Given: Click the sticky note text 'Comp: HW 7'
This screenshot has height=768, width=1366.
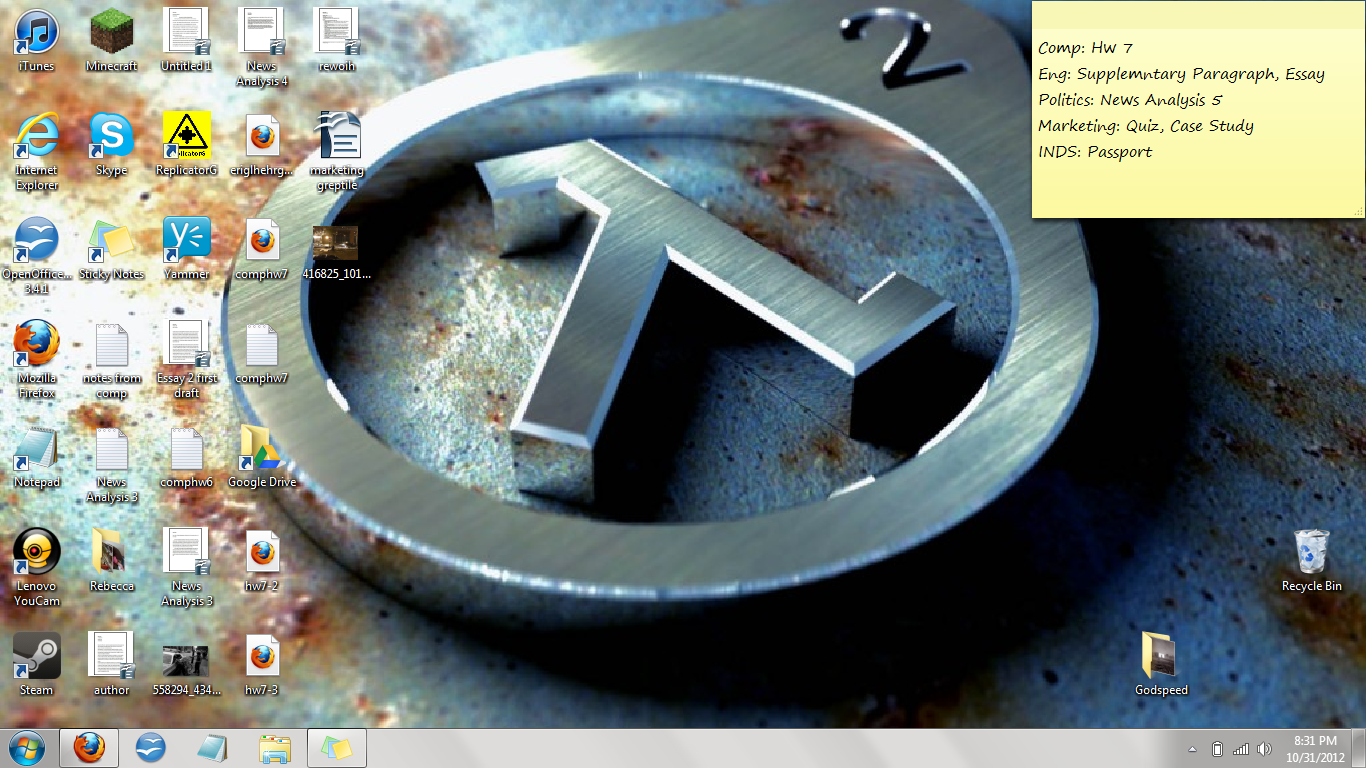Looking at the screenshot, I should 1085,48.
